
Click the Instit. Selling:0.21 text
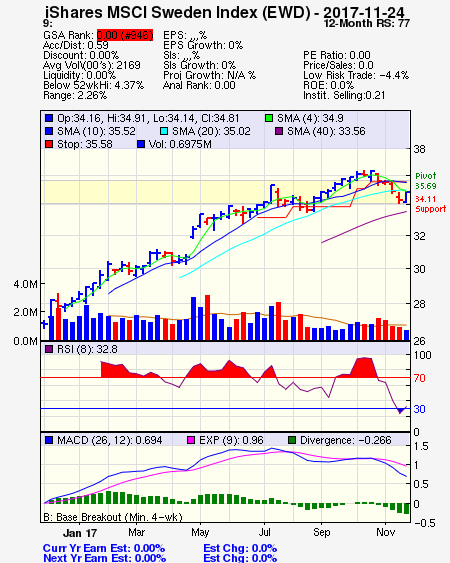344,95
